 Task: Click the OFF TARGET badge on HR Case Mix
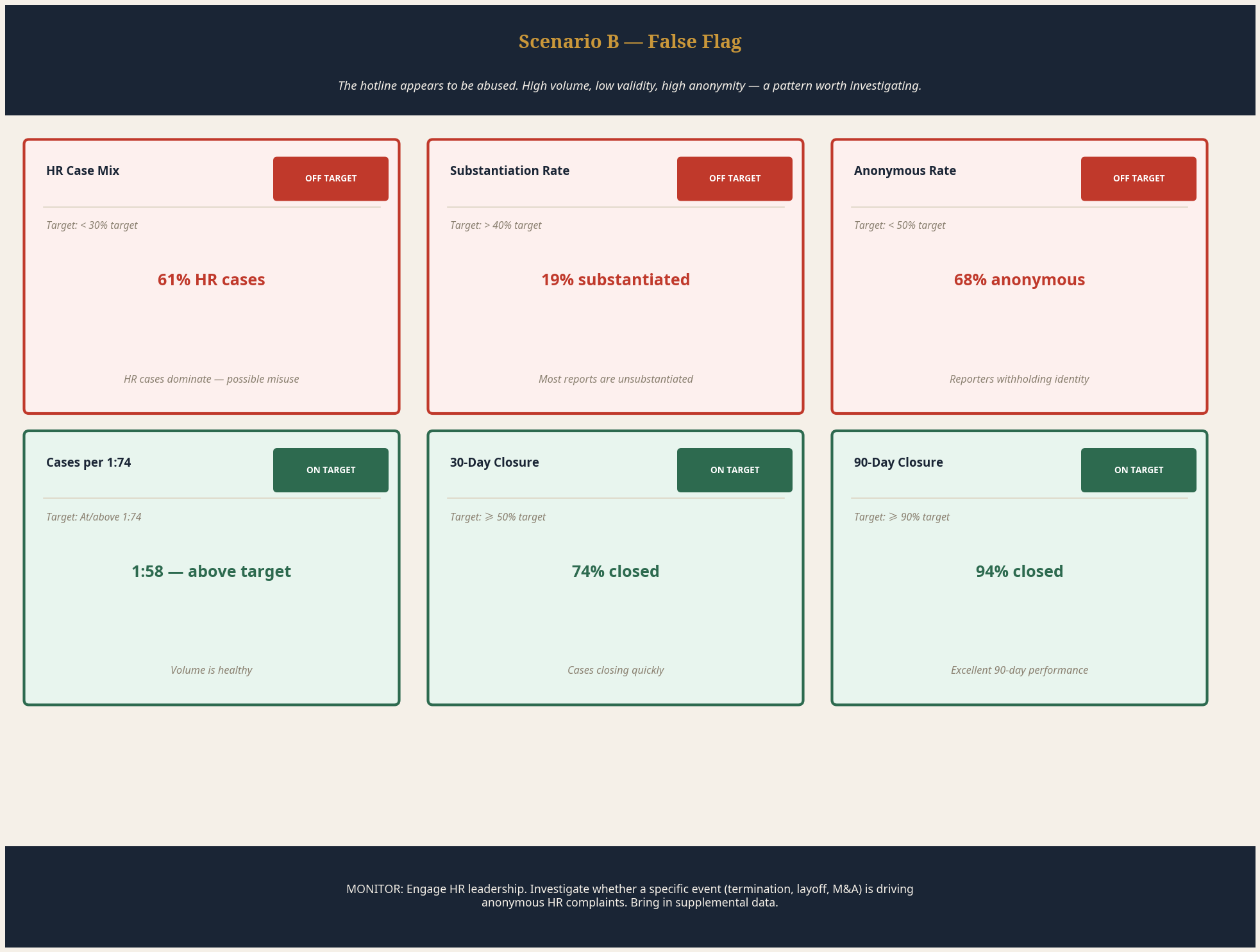coord(330,178)
